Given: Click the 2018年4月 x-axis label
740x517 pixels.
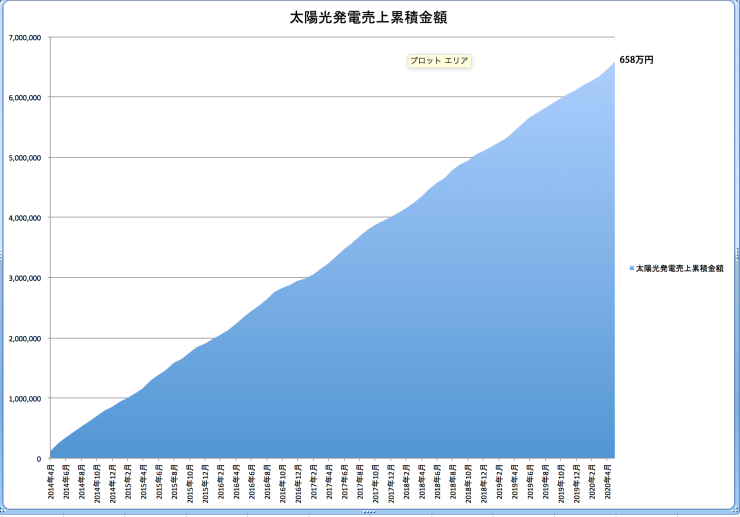Looking at the screenshot, I should [422, 481].
